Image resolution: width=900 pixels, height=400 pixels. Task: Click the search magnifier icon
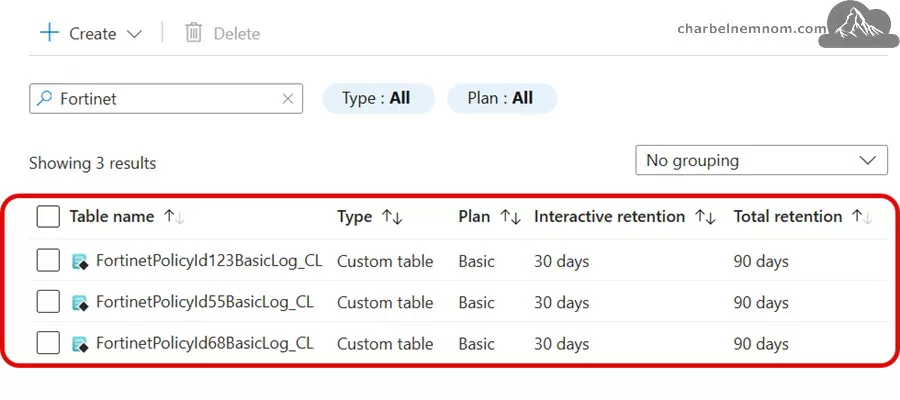click(44, 98)
